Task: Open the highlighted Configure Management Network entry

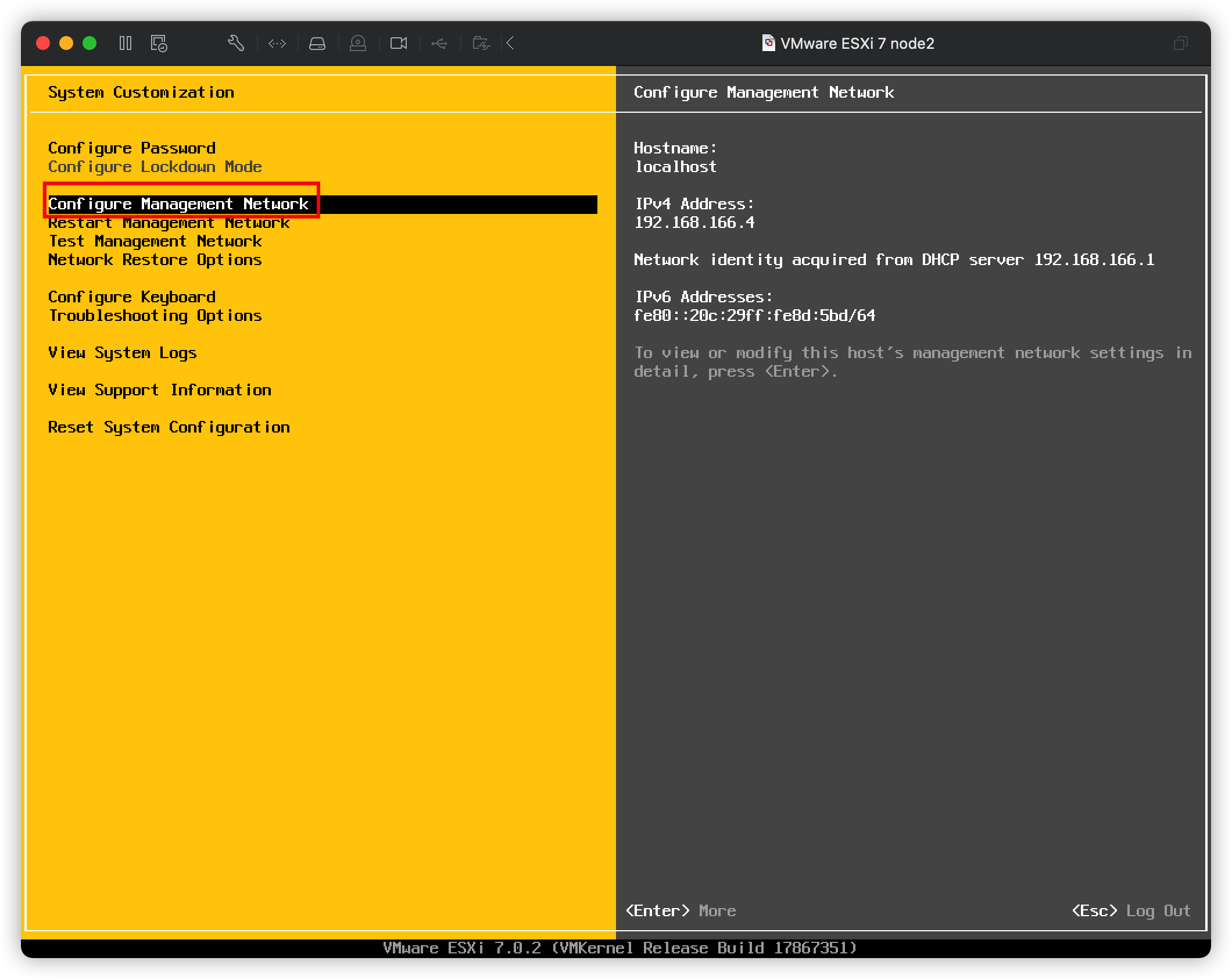Action: pyautogui.click(x=178, y=203)
